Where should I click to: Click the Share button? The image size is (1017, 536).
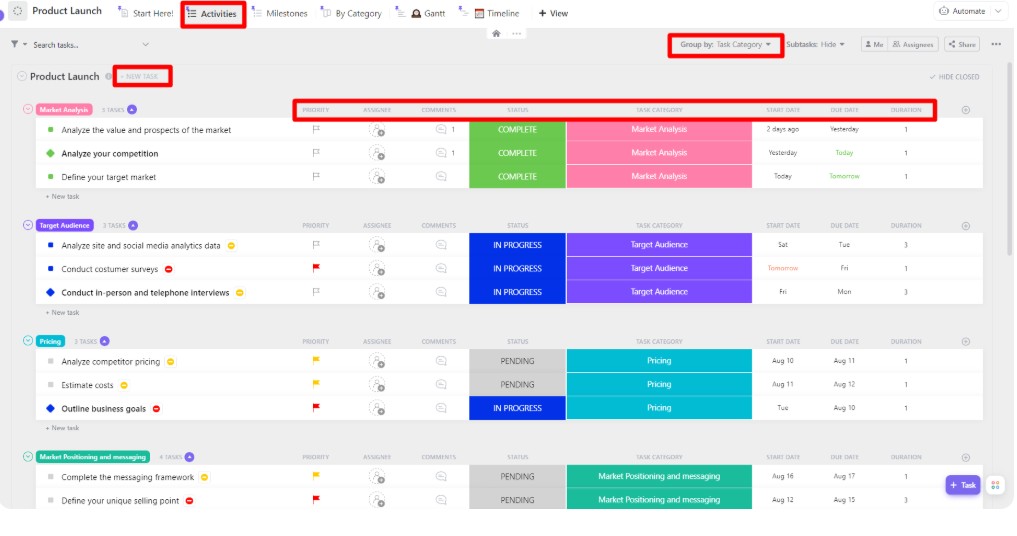(x=962, y=44)
